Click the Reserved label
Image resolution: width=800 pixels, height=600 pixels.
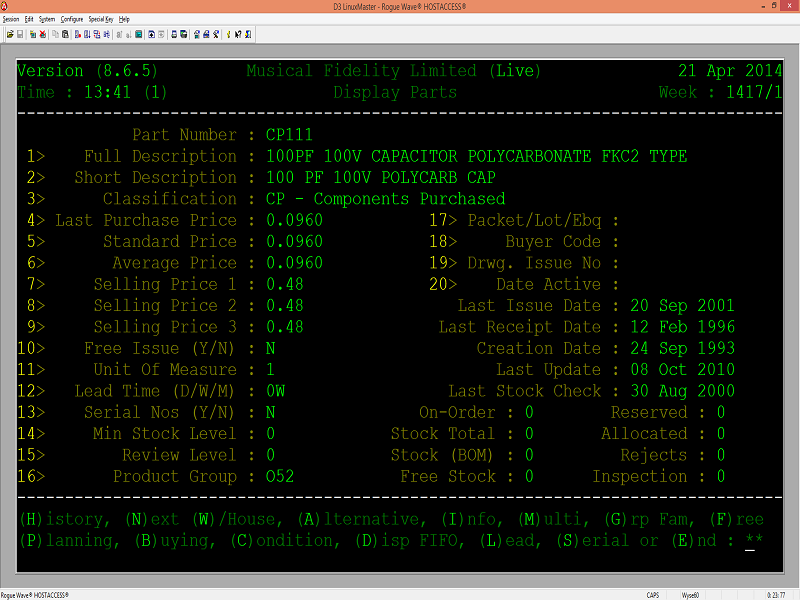(649, 412)
